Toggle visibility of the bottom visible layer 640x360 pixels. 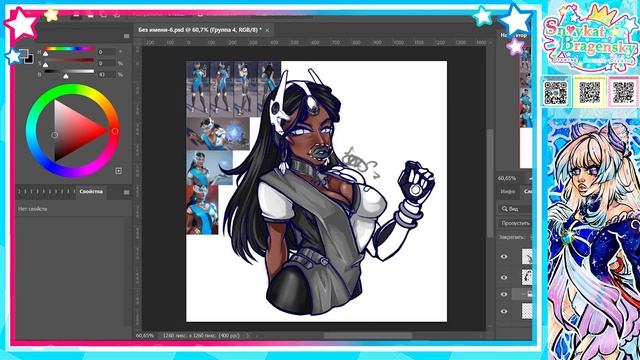(x=504, y=311)
